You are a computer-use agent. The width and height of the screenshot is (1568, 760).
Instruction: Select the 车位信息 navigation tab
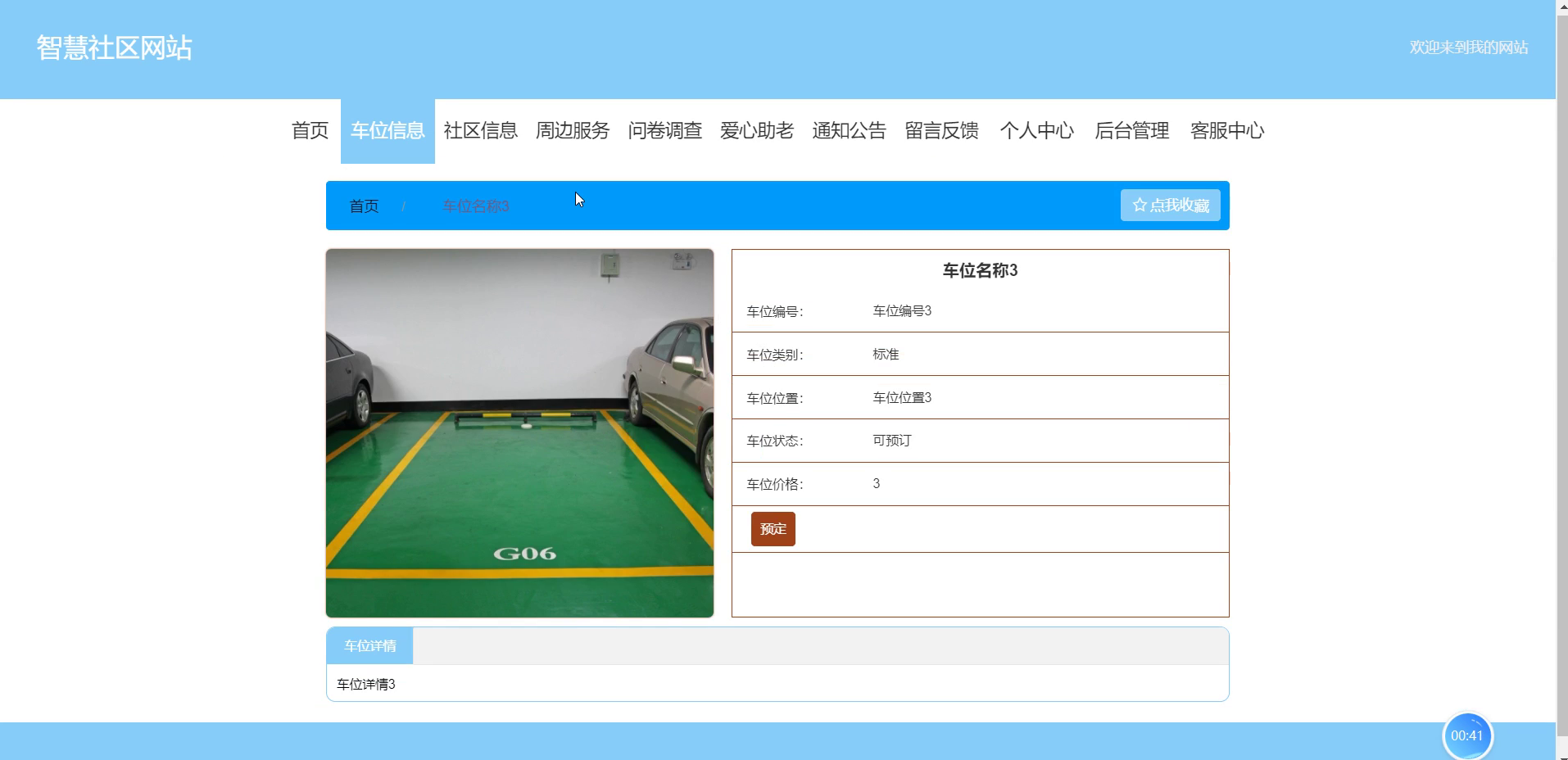pos(387,131)
